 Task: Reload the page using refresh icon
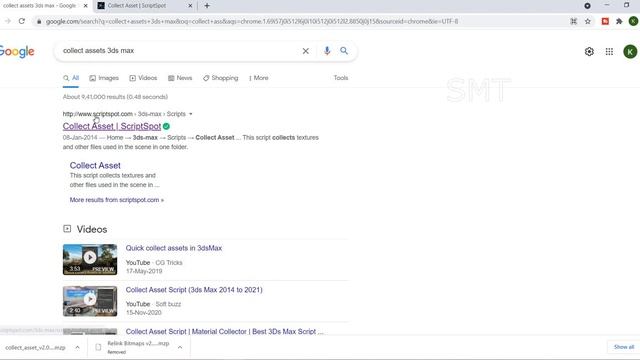point(22,21)
